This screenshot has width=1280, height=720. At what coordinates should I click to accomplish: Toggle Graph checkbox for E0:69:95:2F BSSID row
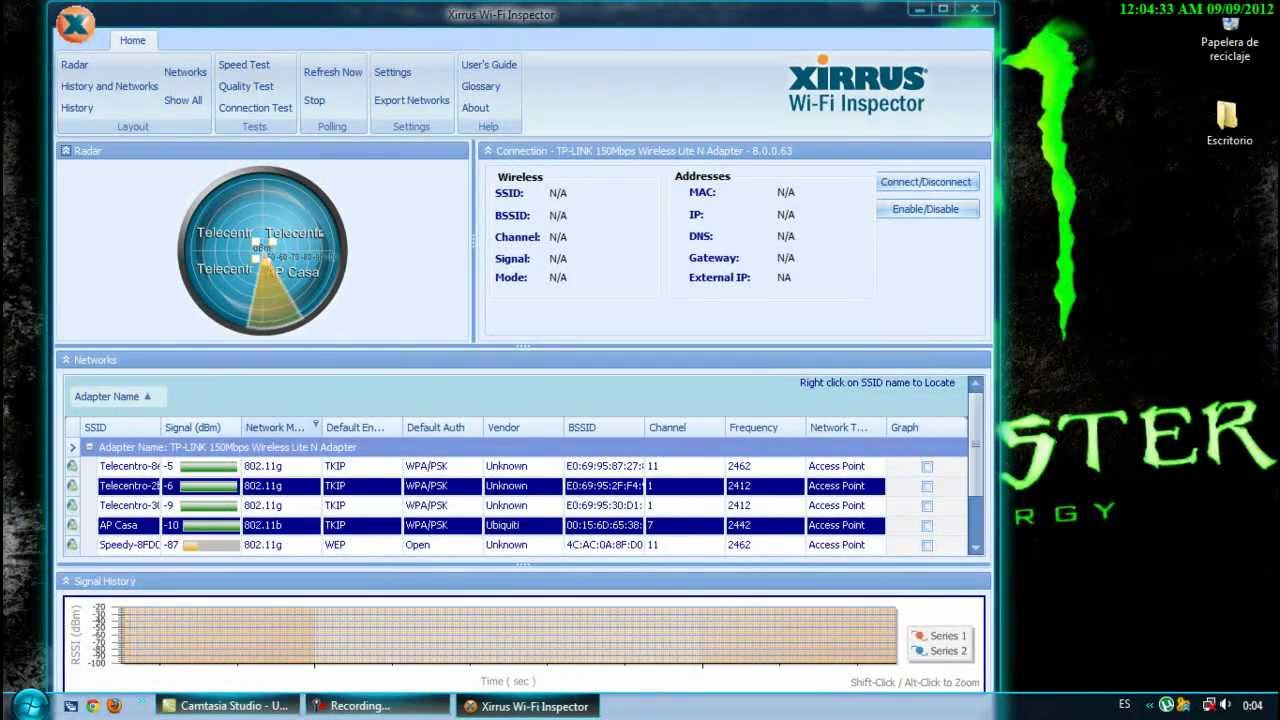coord(927,487)
